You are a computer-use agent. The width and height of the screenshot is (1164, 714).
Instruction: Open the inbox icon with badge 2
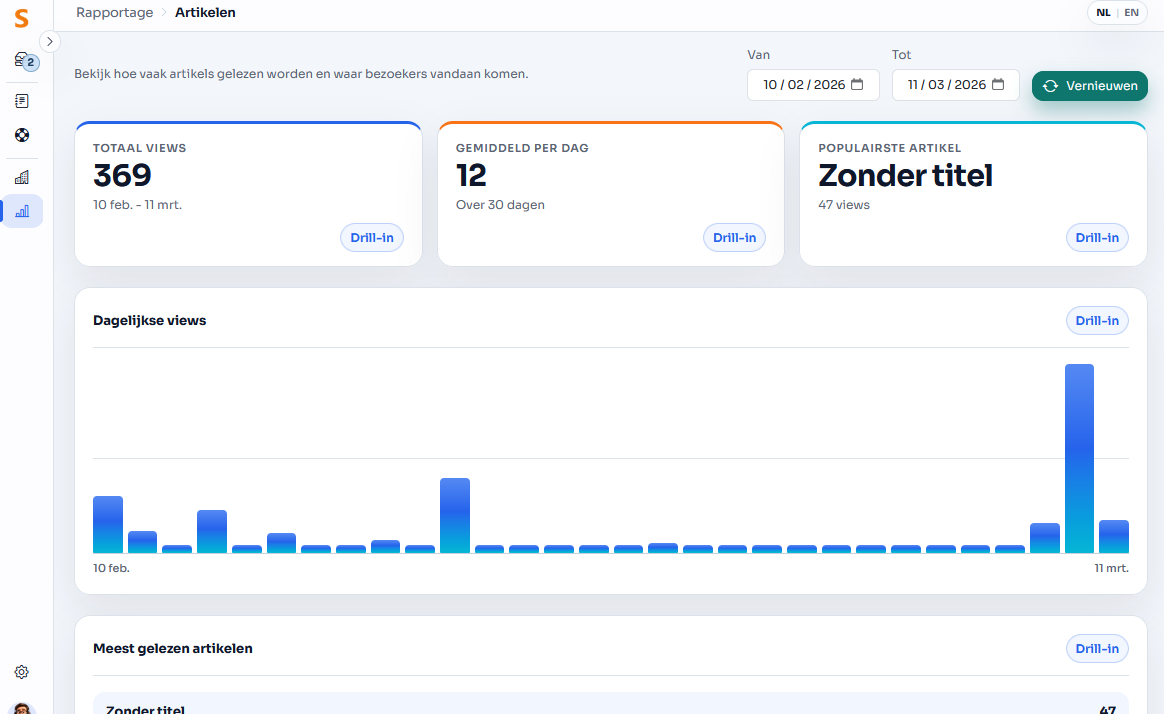[24, 61]
